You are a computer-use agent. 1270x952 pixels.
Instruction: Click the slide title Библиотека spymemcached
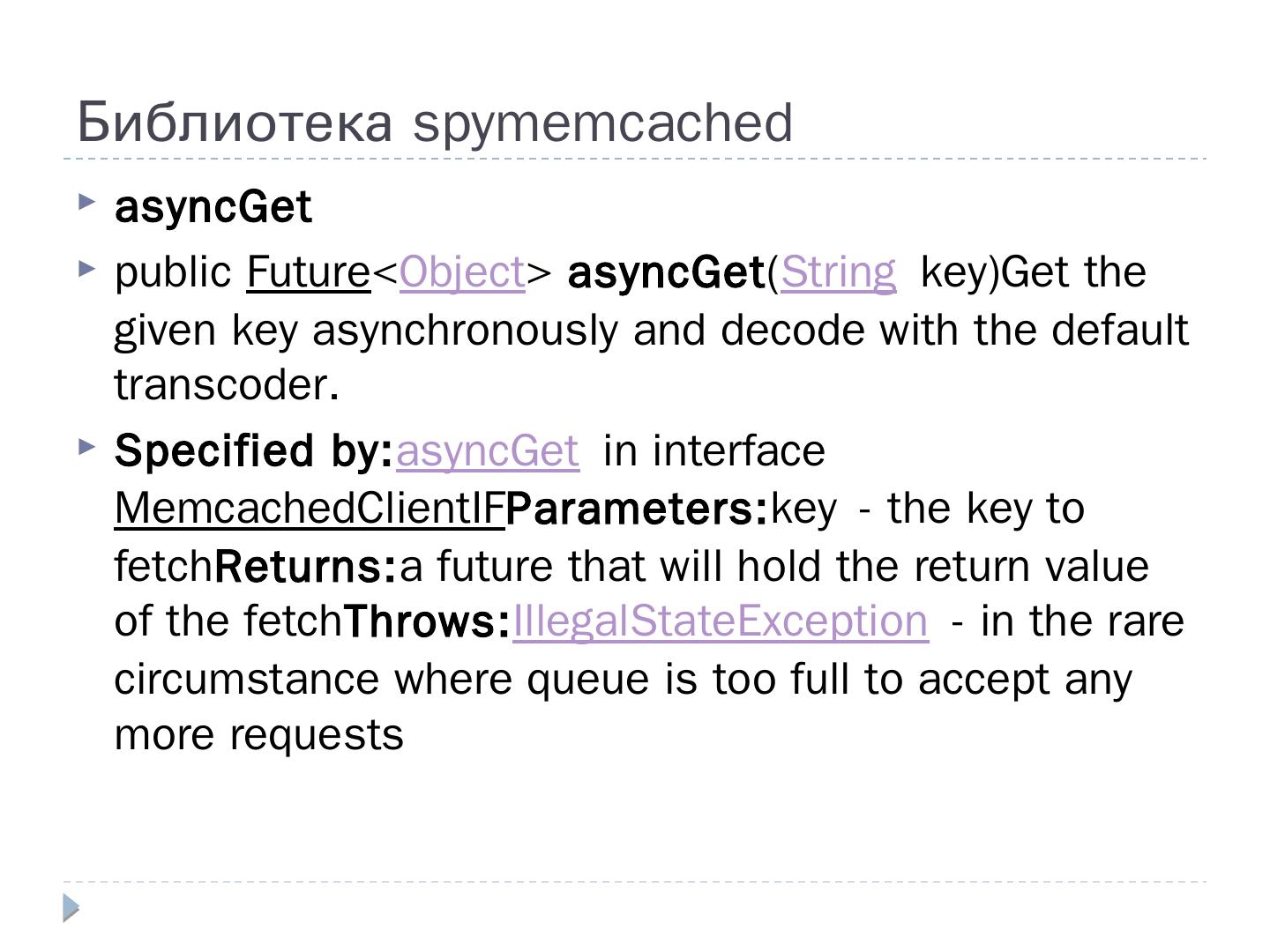[x=435, y=122]
